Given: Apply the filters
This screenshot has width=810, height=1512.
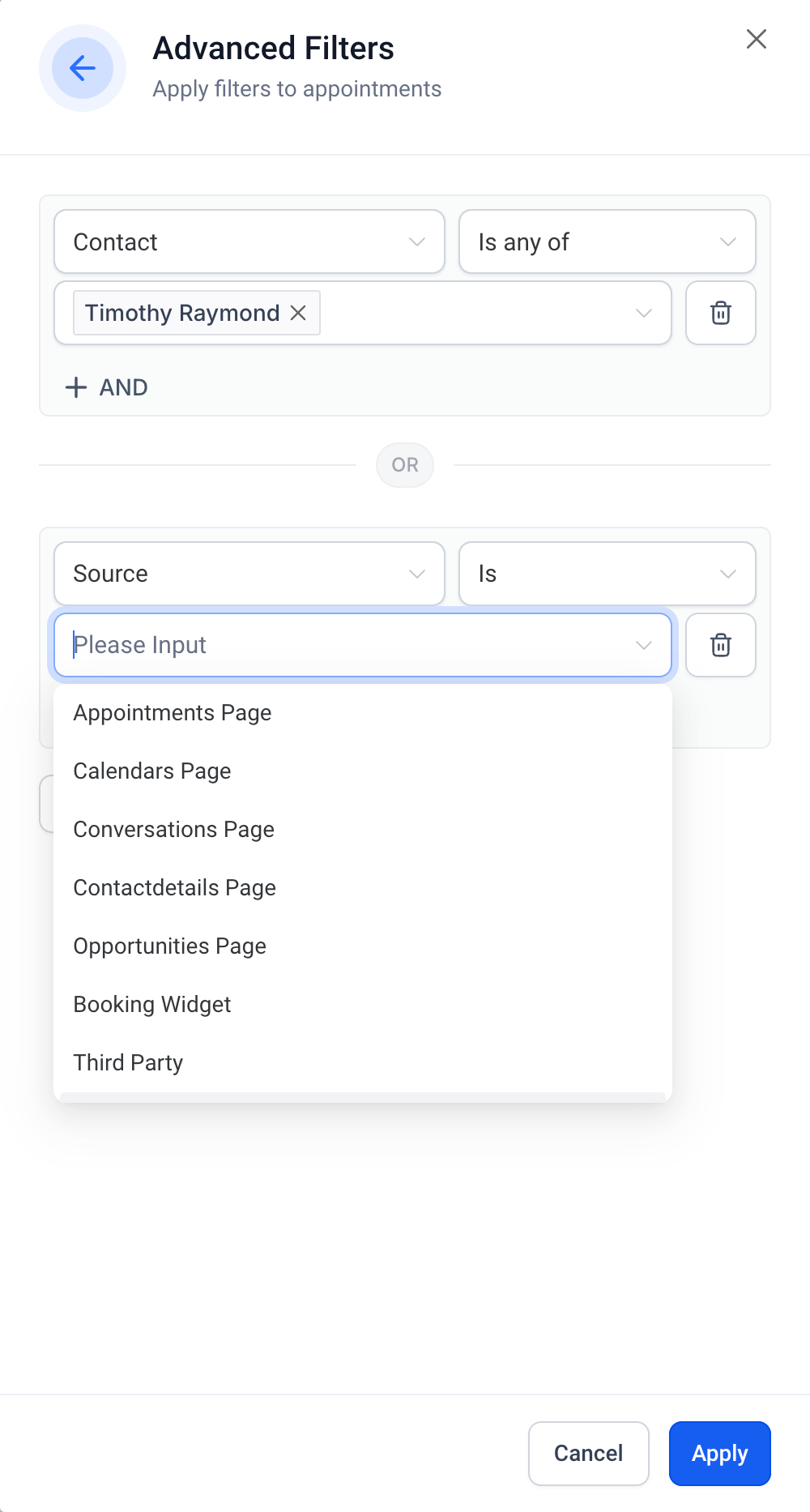Looking at the screenshot, I should [719, 1454].
